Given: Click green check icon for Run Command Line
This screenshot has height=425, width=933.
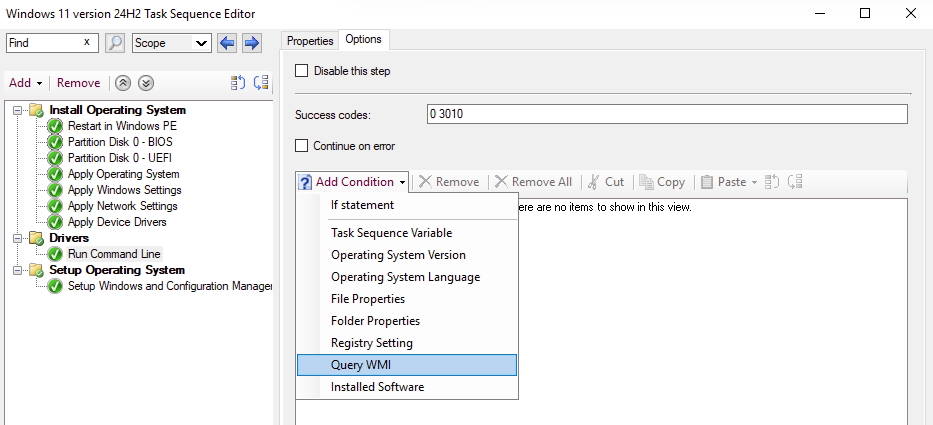Looking at the screenshot, I should point(55,254).
